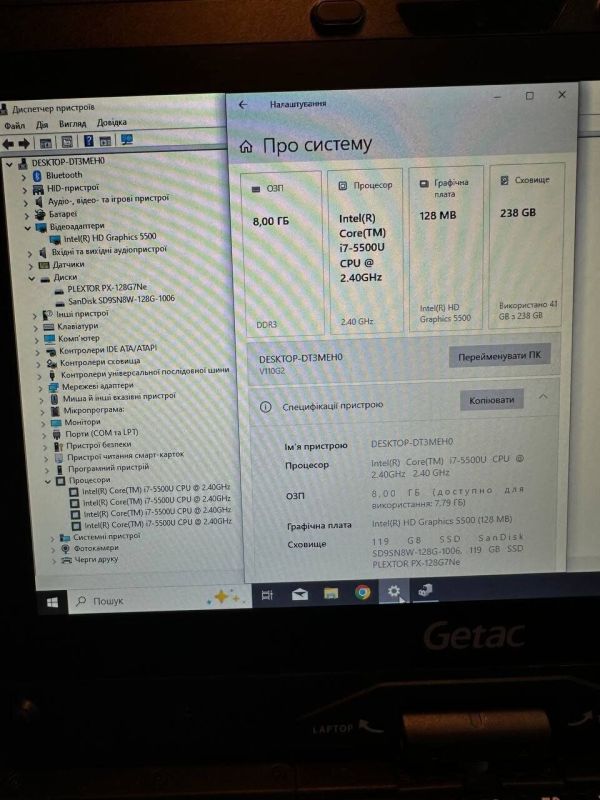
Task: Click the Сховище 238 GB card
Action: click(x=527, y=245)
